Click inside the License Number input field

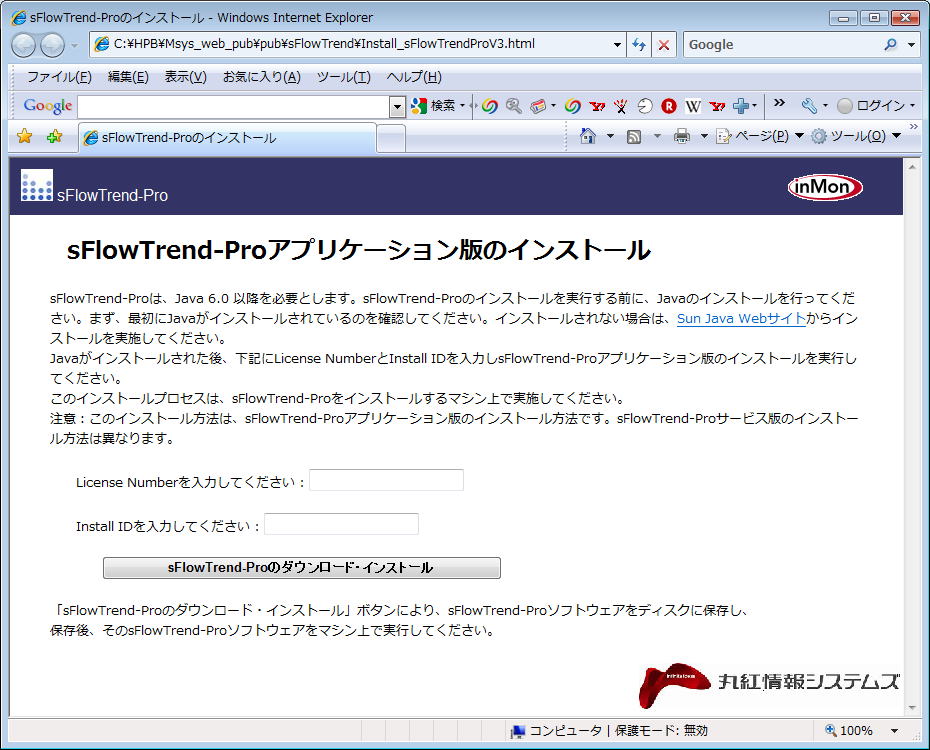click(385, 479)
